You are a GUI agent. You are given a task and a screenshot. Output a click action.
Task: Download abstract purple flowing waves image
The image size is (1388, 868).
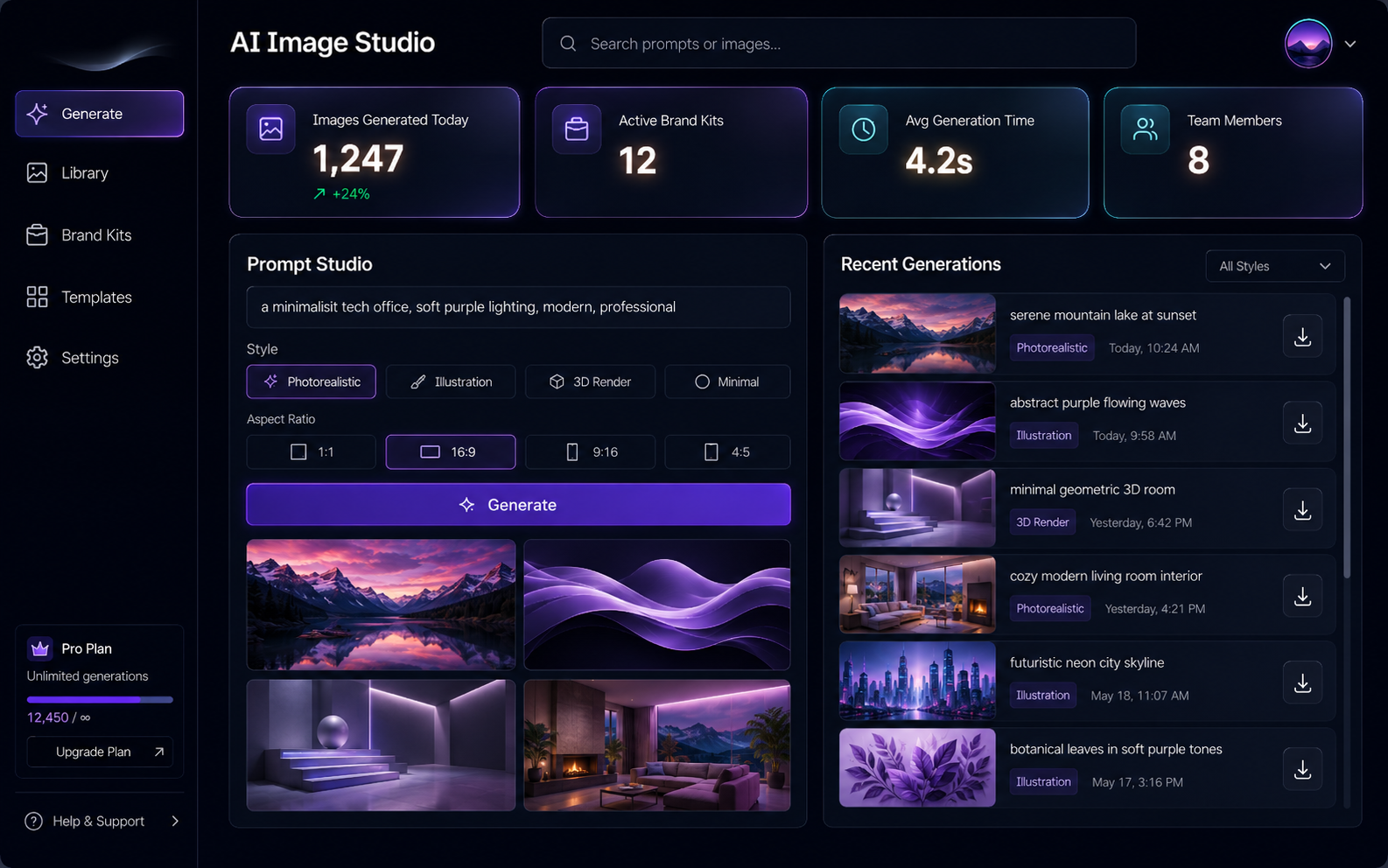tap(1302, 423)
